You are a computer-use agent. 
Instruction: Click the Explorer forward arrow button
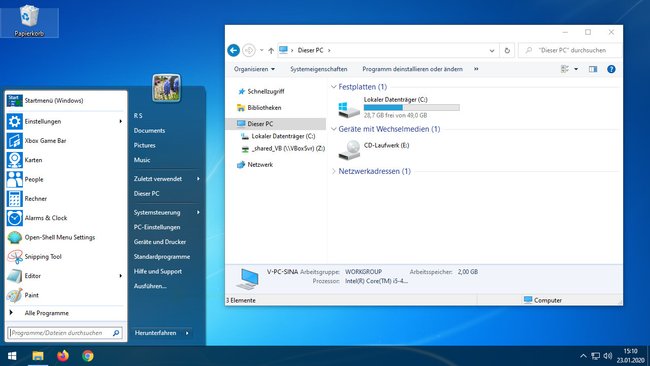pyautogui.click(x=249, y=50)
